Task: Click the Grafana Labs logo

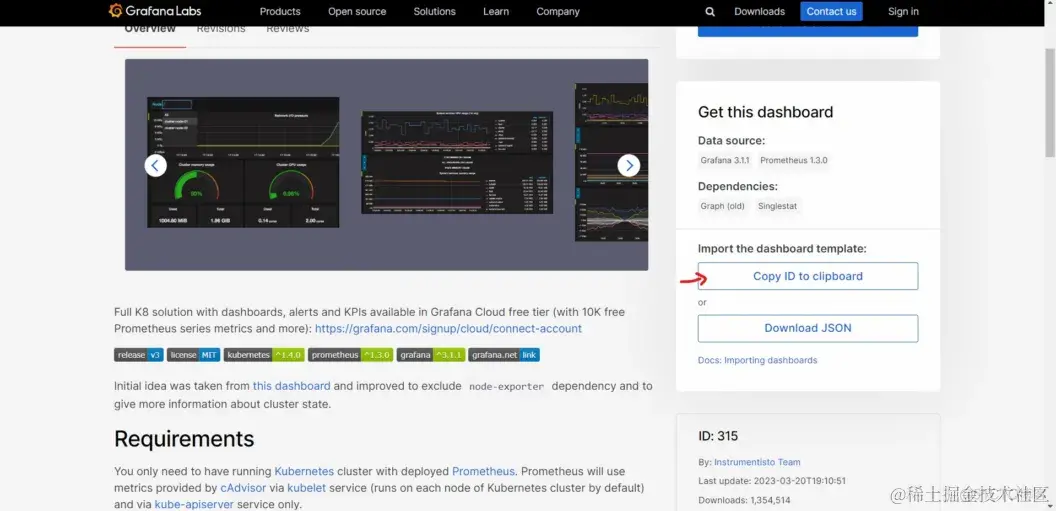Action: (x=155, y=11)
